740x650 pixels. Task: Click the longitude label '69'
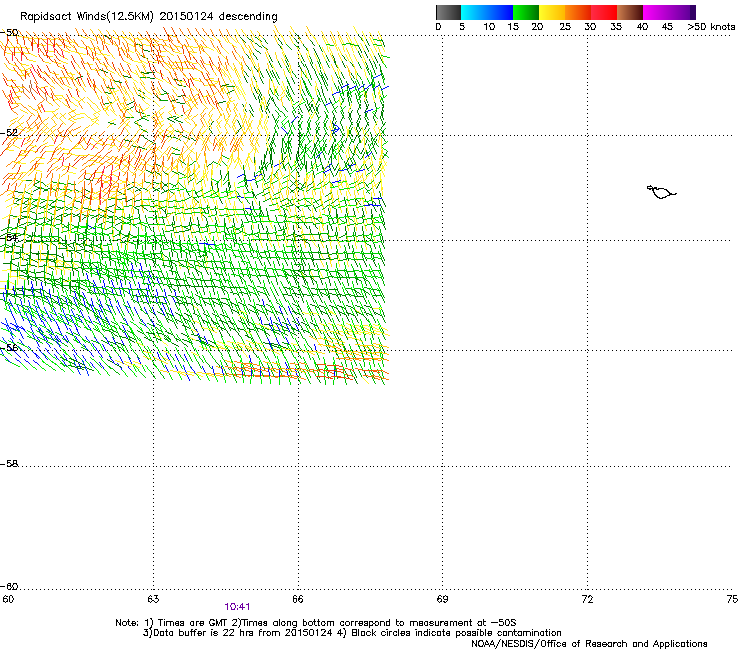pyautogui.click(x=442, y=599)
